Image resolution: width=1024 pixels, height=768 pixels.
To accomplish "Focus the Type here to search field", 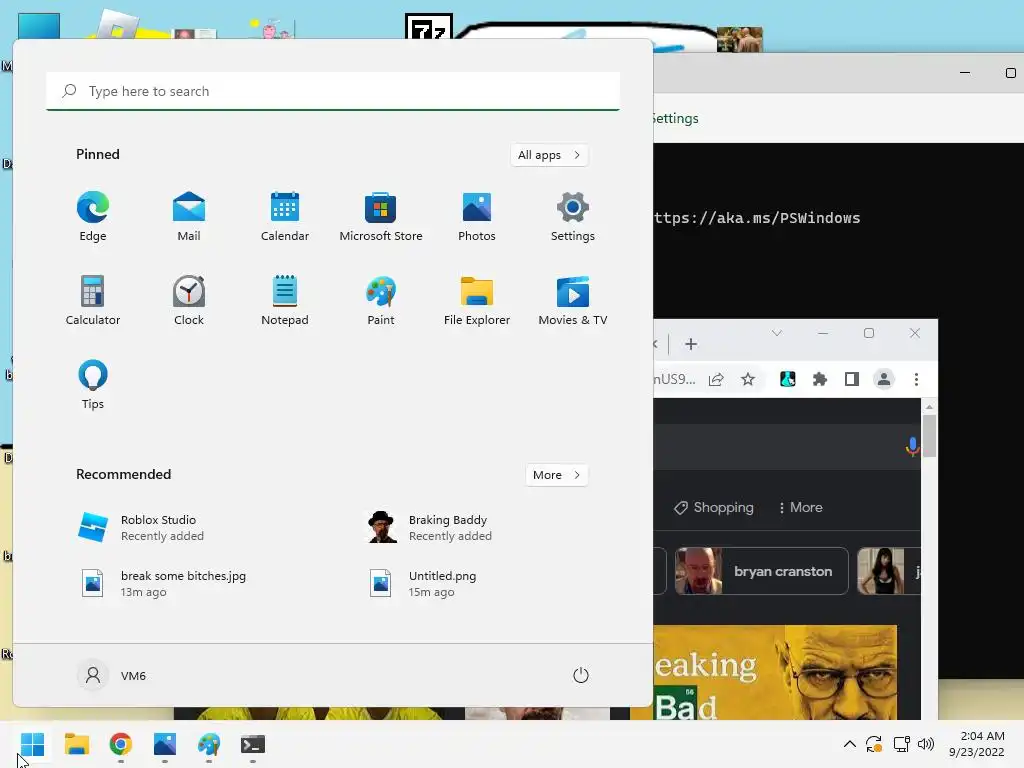I will pyautogui.click(x=333, y=91).
